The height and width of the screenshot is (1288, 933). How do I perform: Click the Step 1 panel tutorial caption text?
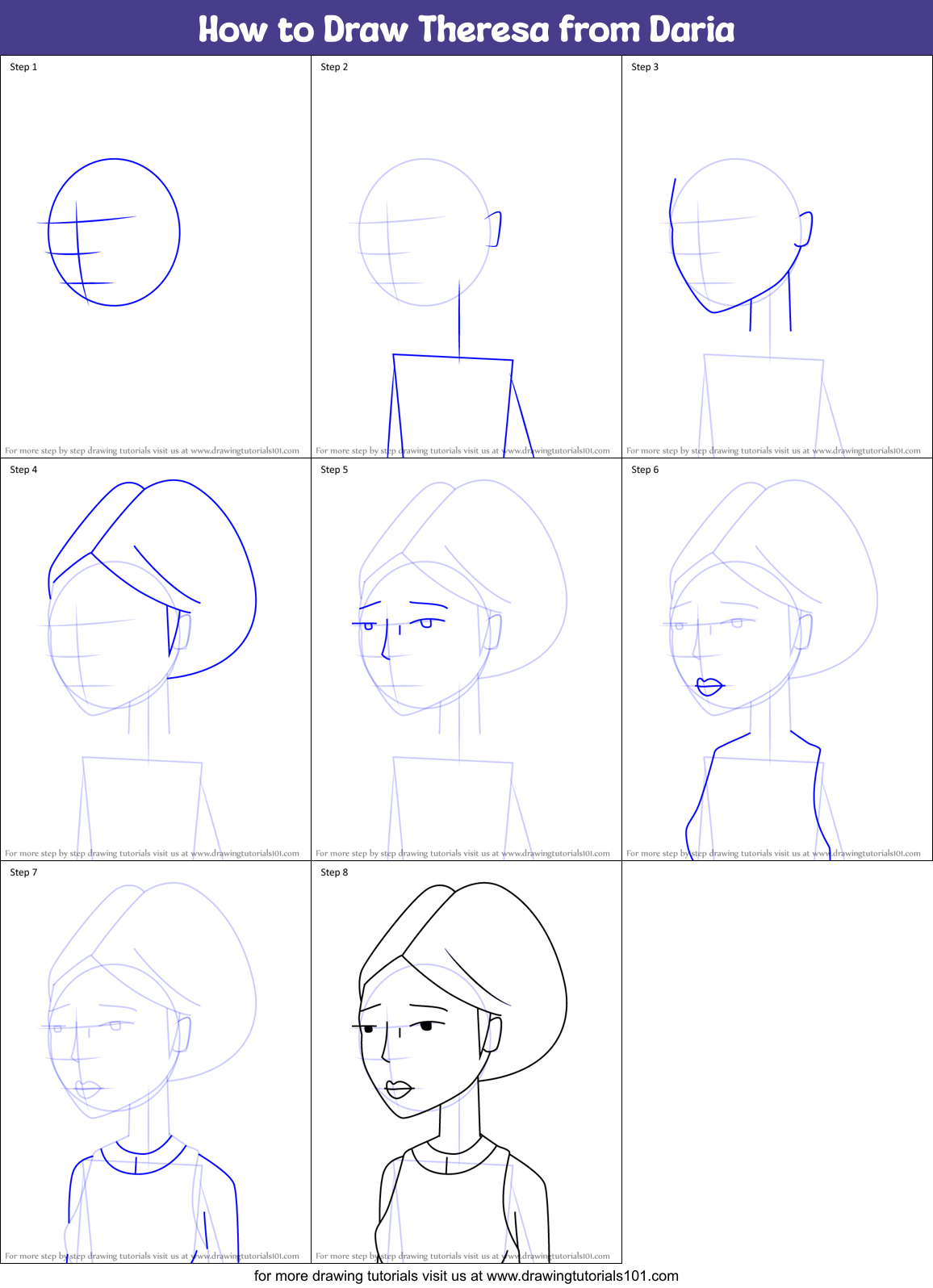(x=152, y=451)
